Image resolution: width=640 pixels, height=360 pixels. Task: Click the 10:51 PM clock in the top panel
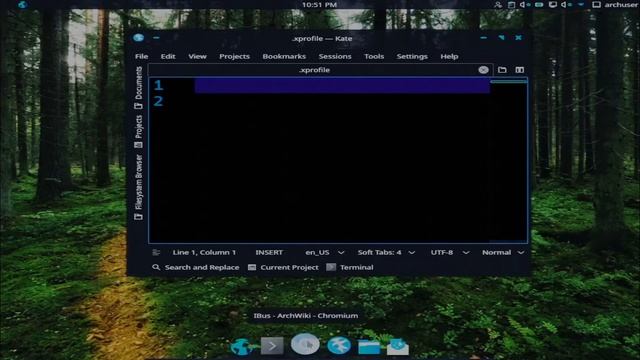[x=319, y=4]
